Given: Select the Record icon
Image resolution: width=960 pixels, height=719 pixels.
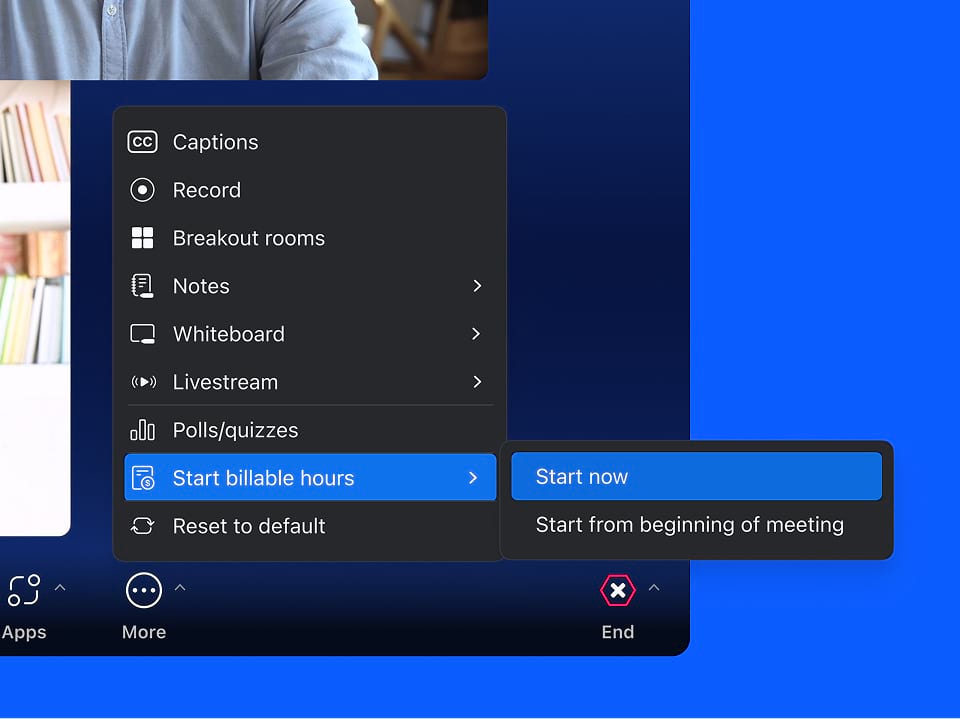Looking at the screenshot, I should click(142, 189).
